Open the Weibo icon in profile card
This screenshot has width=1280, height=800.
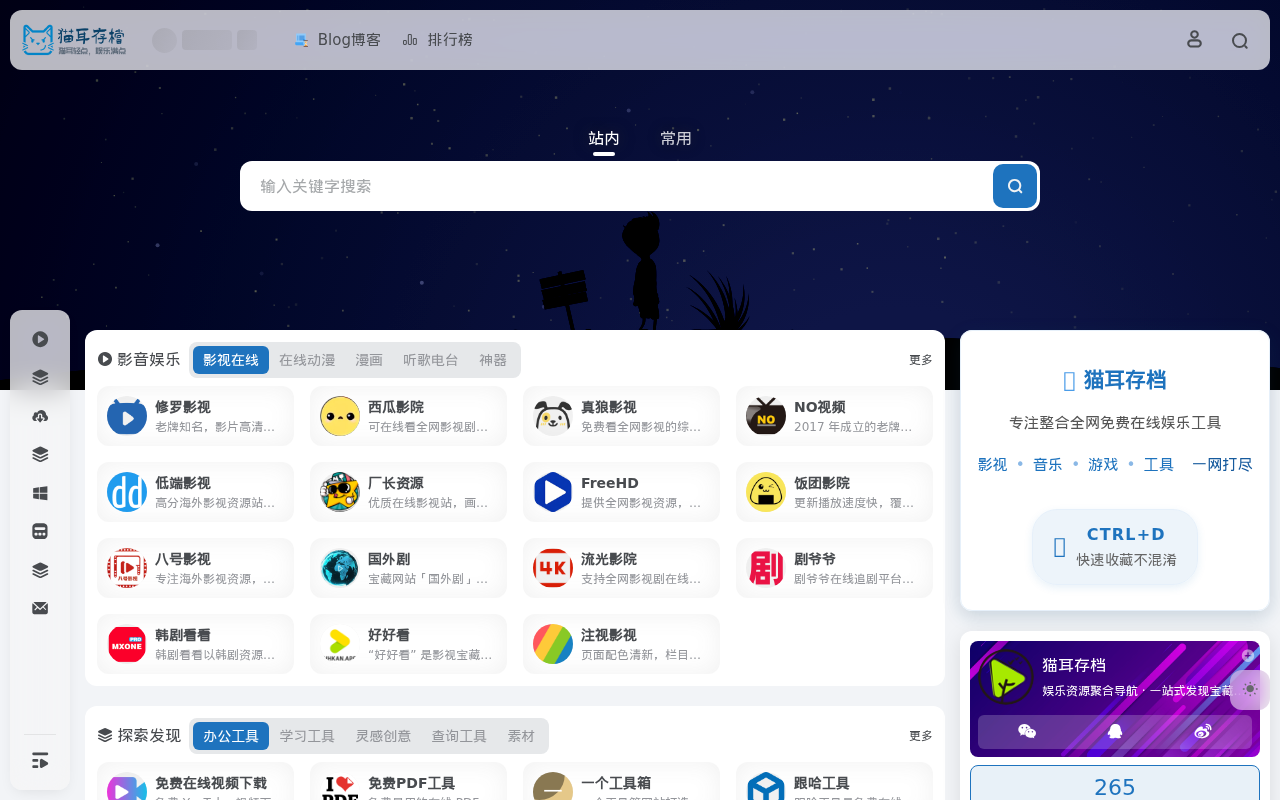click(x=1203, y=732)
